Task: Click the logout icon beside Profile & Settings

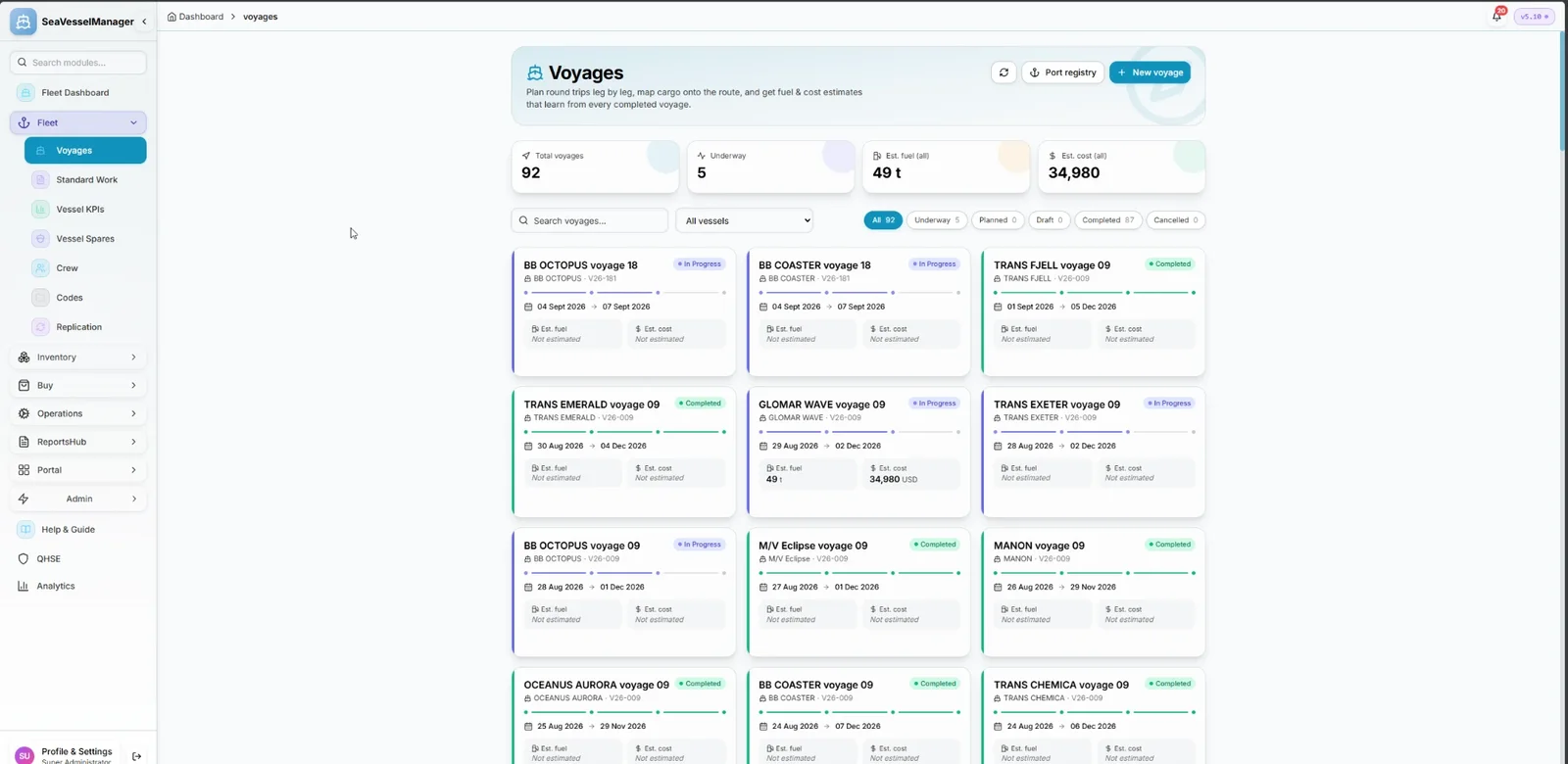Action: point(136,756)
